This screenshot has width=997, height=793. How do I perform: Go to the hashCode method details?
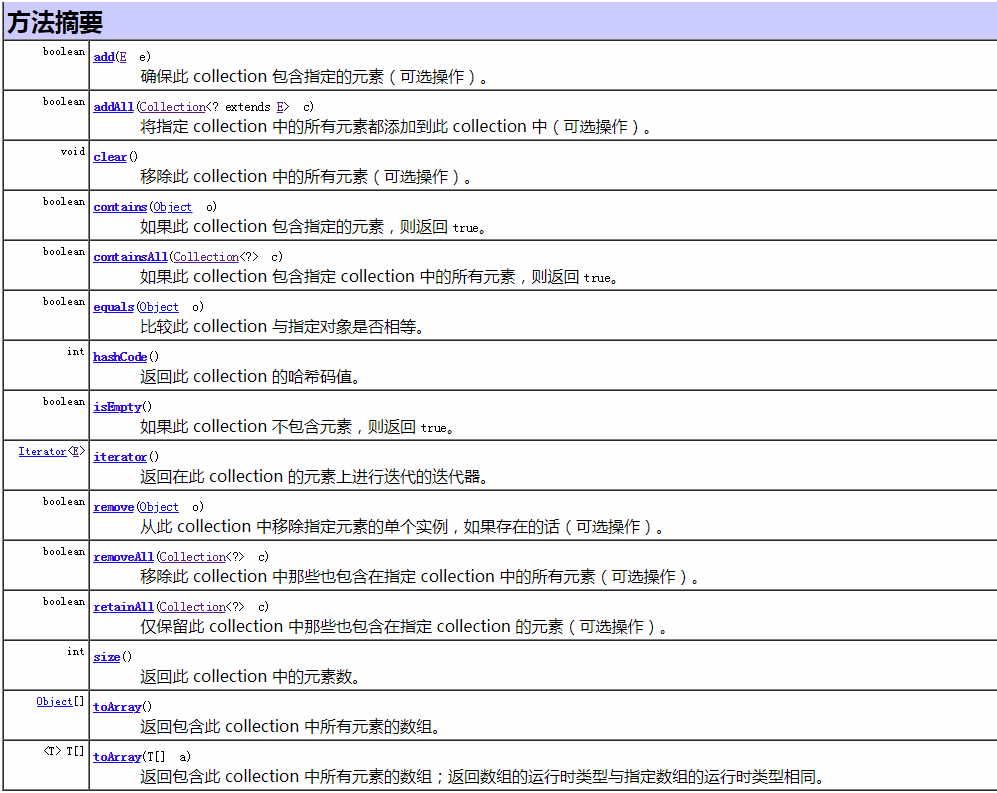point(120,357)
